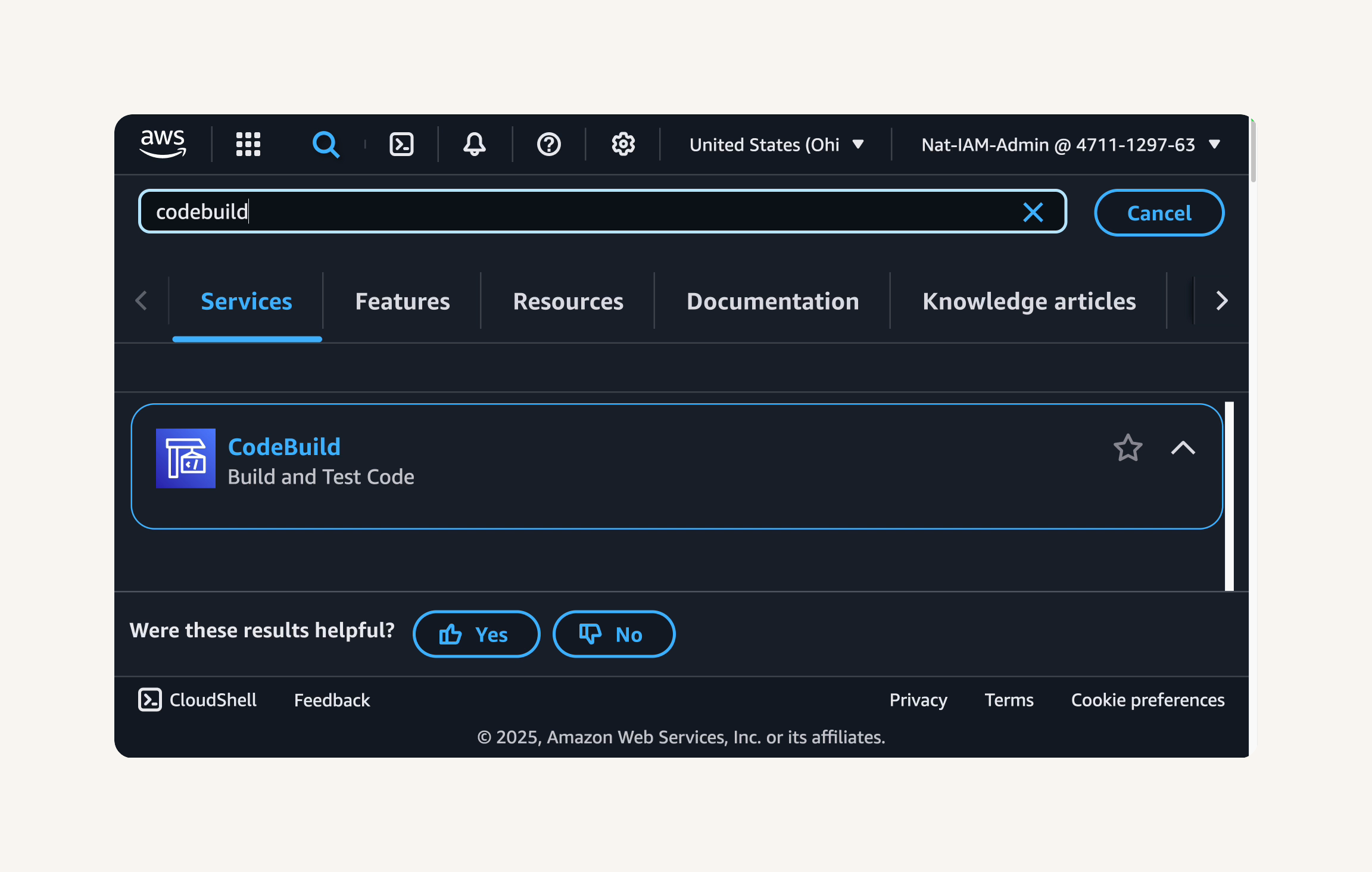Switch to the Documentation tab
This screenshot has width=1372, height=872.
[x=773, y=301]
